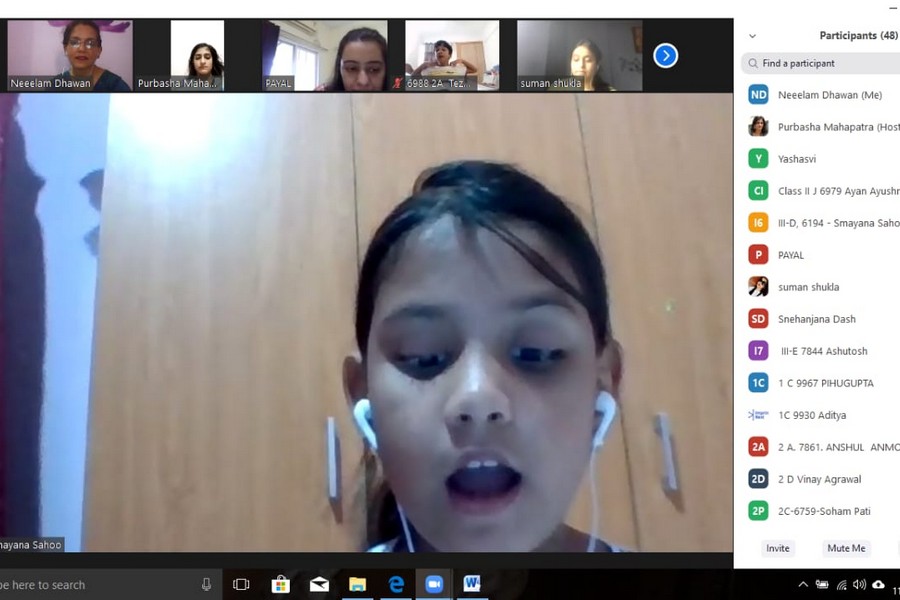Image resolution: width=900 pixels, height=600 pixels.
Task: Open Microsoft Edge from the taskbar
Action: [x=396, y=584]
